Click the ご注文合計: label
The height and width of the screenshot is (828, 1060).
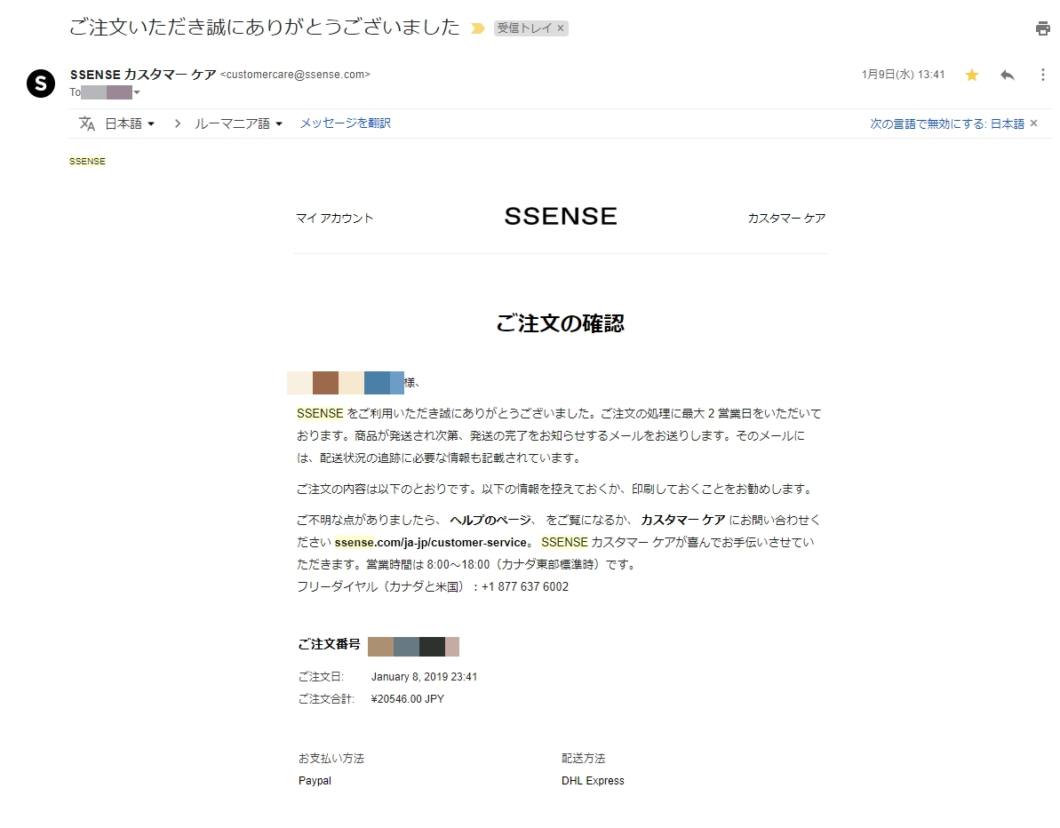click(x=326, y=699)
